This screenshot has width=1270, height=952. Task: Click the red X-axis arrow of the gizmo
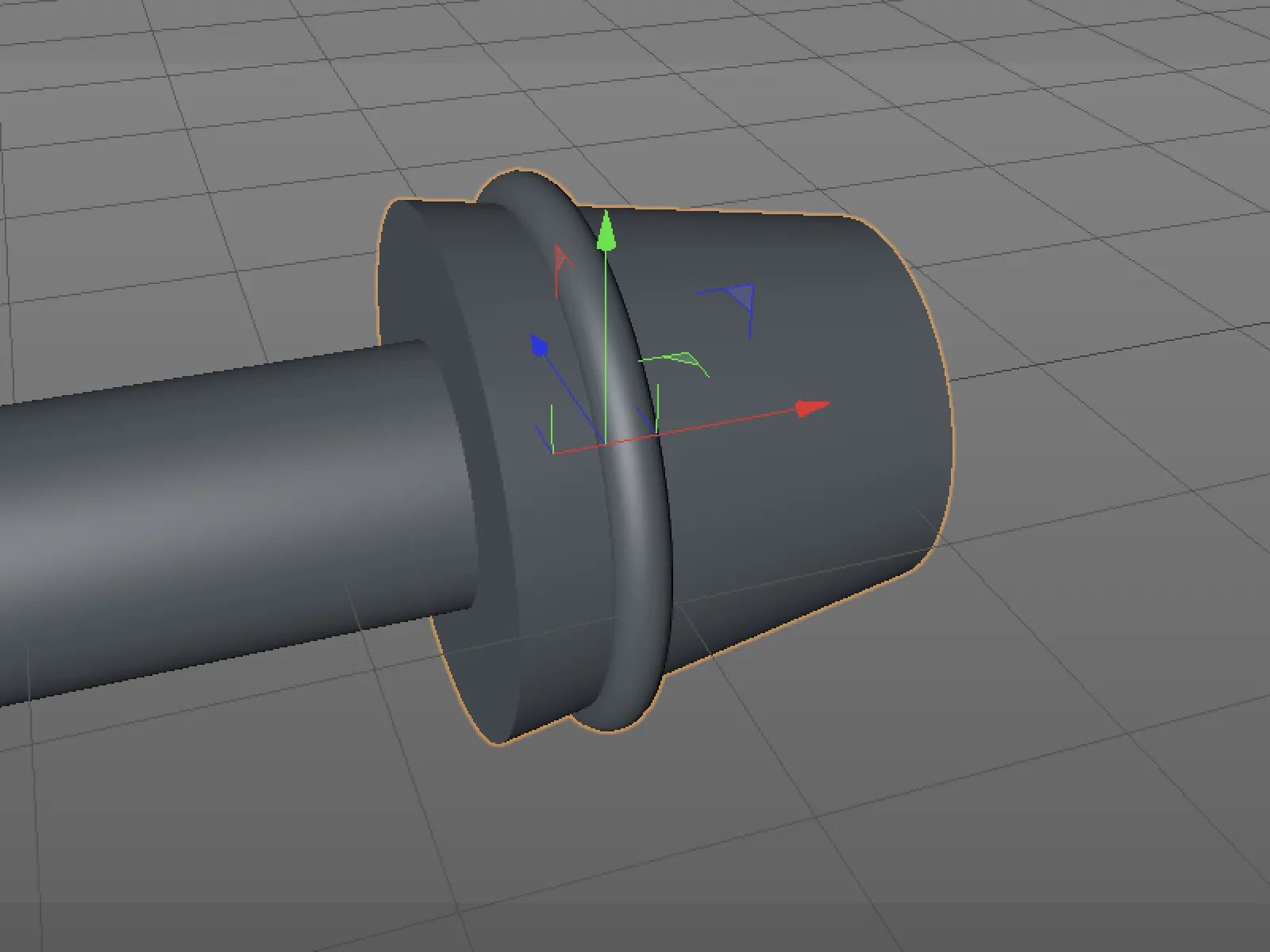tap(812, 408)
